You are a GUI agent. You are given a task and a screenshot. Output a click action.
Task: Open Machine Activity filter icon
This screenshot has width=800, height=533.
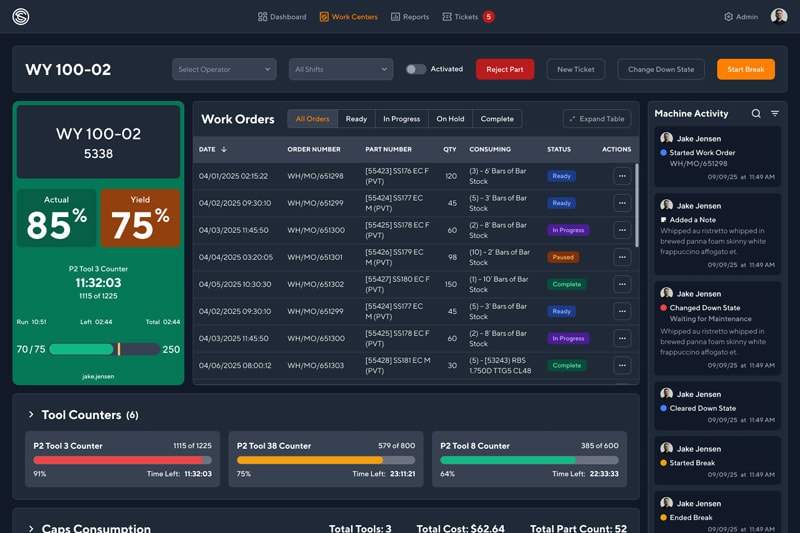point(774,114)
